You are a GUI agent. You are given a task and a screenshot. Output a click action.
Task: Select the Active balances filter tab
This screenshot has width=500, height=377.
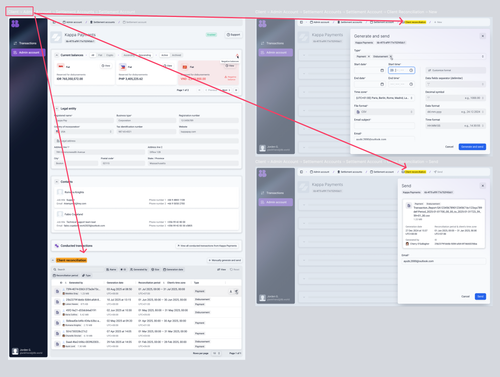pos(165,55)
